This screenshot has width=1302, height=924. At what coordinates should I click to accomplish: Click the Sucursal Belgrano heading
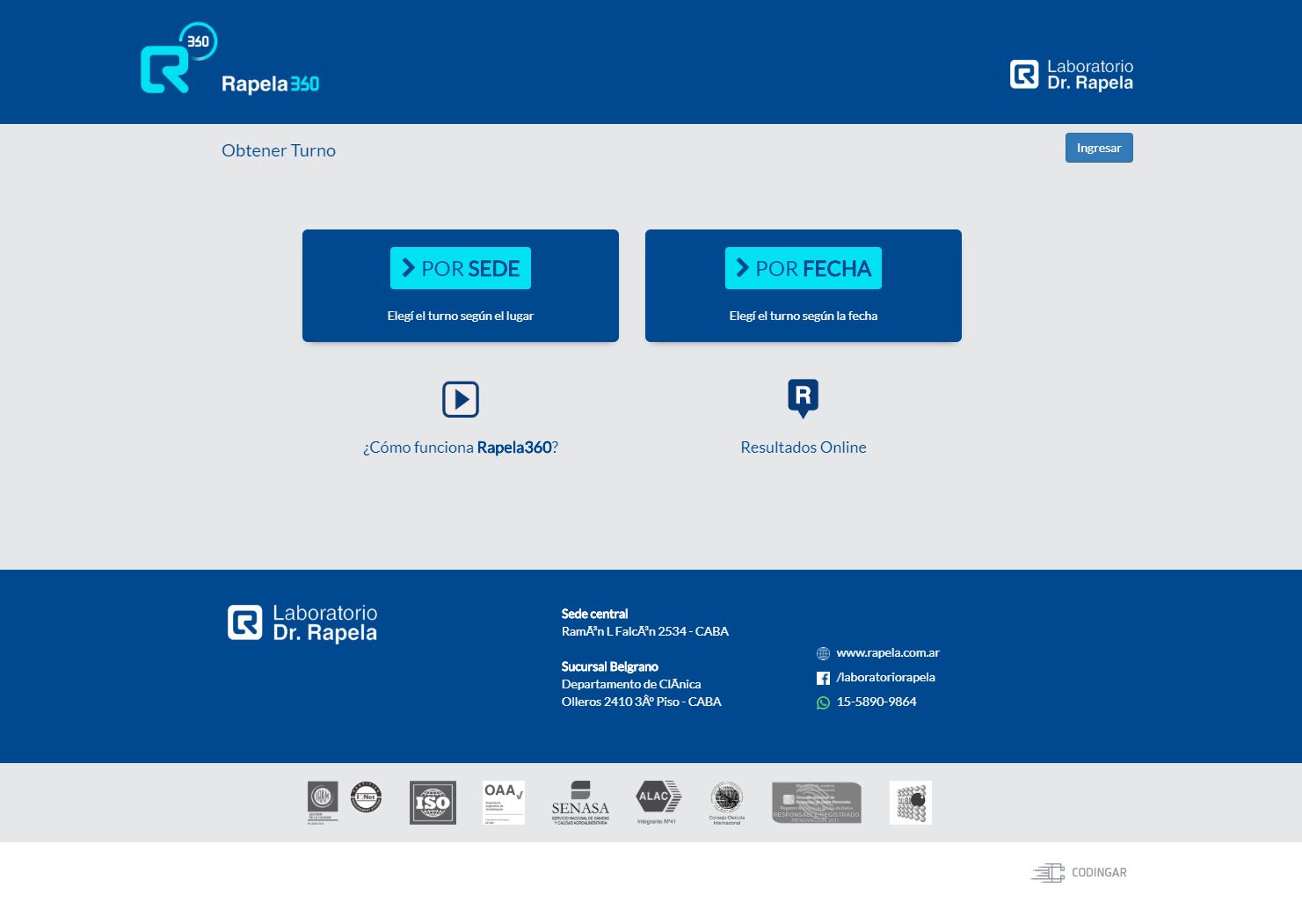click(610, 666)
